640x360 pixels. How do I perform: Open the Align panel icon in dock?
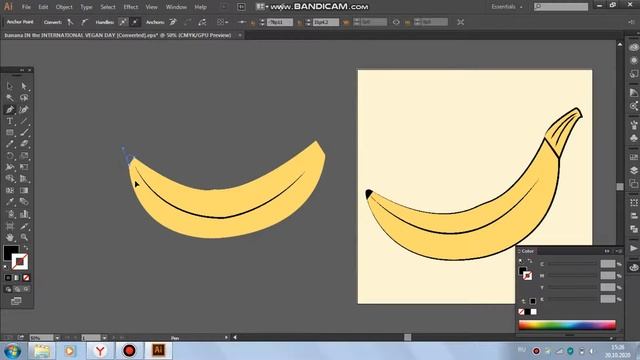(x=633, y=216)
